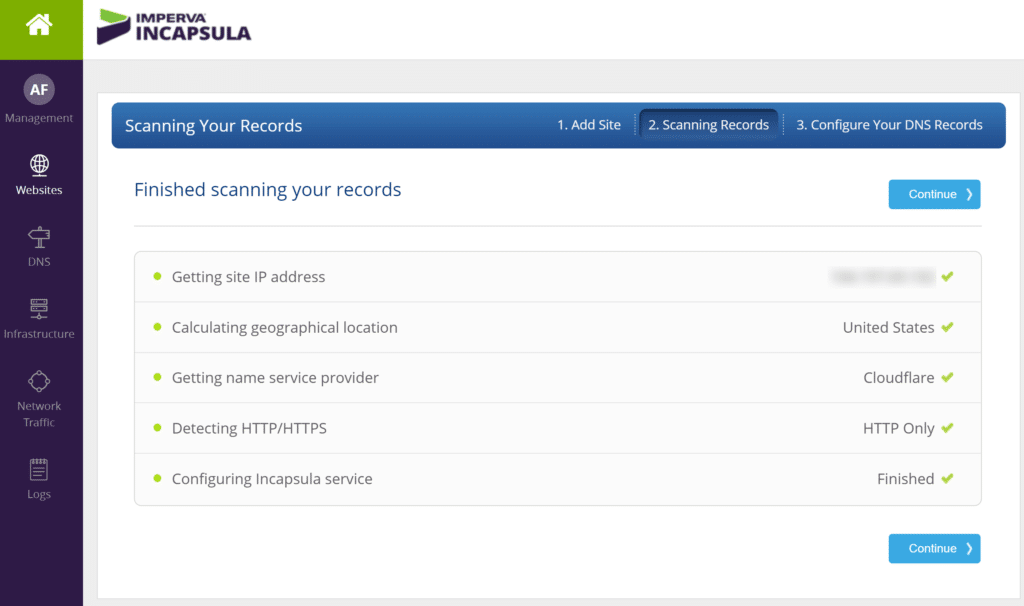Select the Network Traffic icon
This screenshot has width=1024, height=606.
coord(39,381)
